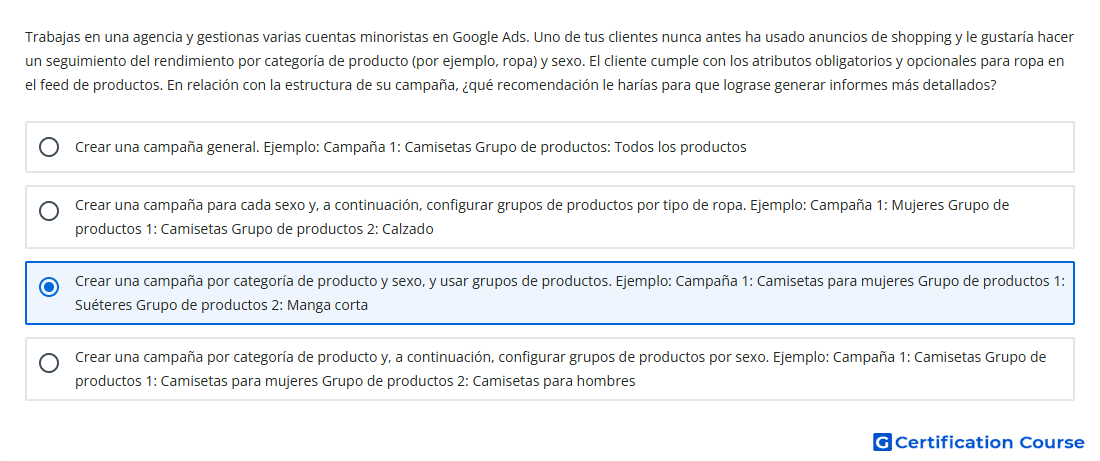Viewport: 1100px width, 461px height.
Task: Choose radio for 'grupos de productos por sexo'
Action: pos(48,363)
